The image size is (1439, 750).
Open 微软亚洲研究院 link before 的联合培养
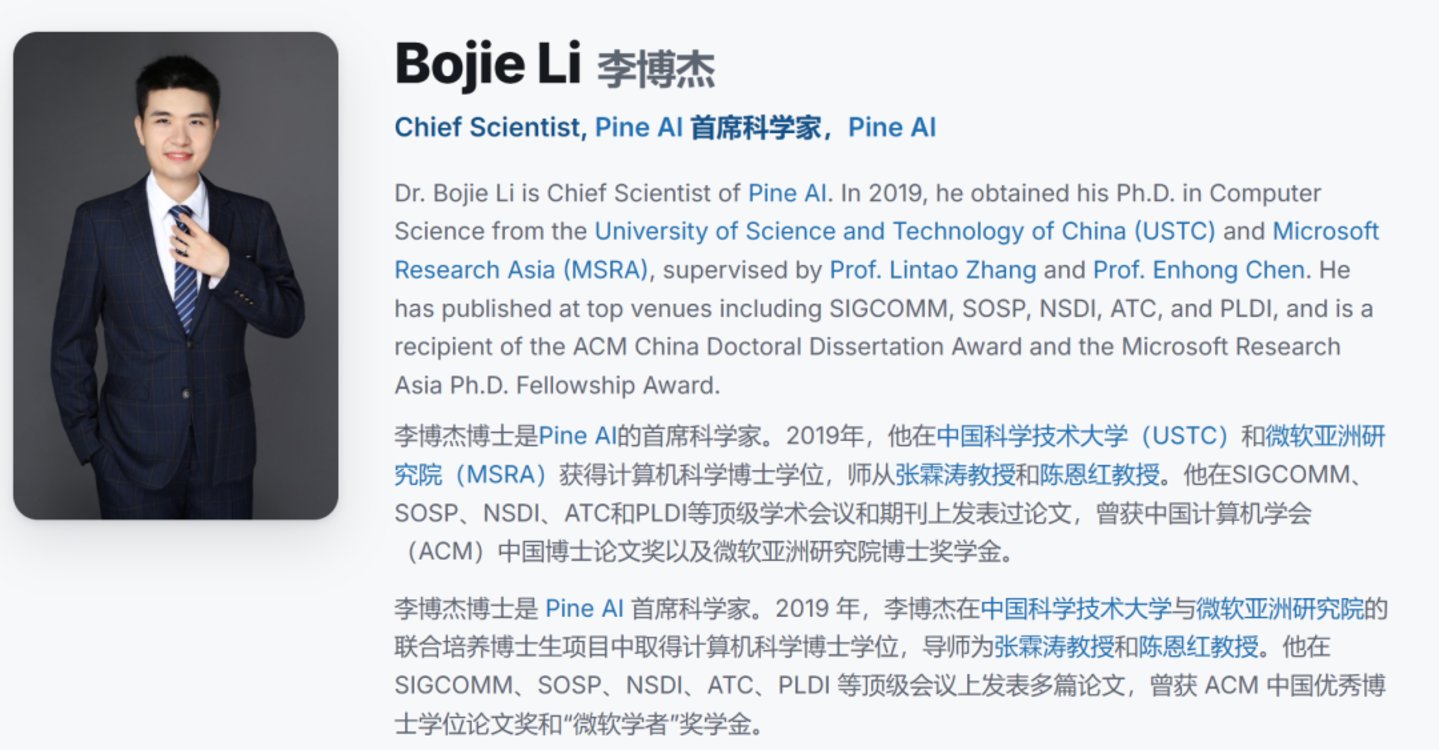click(1280, 608)
